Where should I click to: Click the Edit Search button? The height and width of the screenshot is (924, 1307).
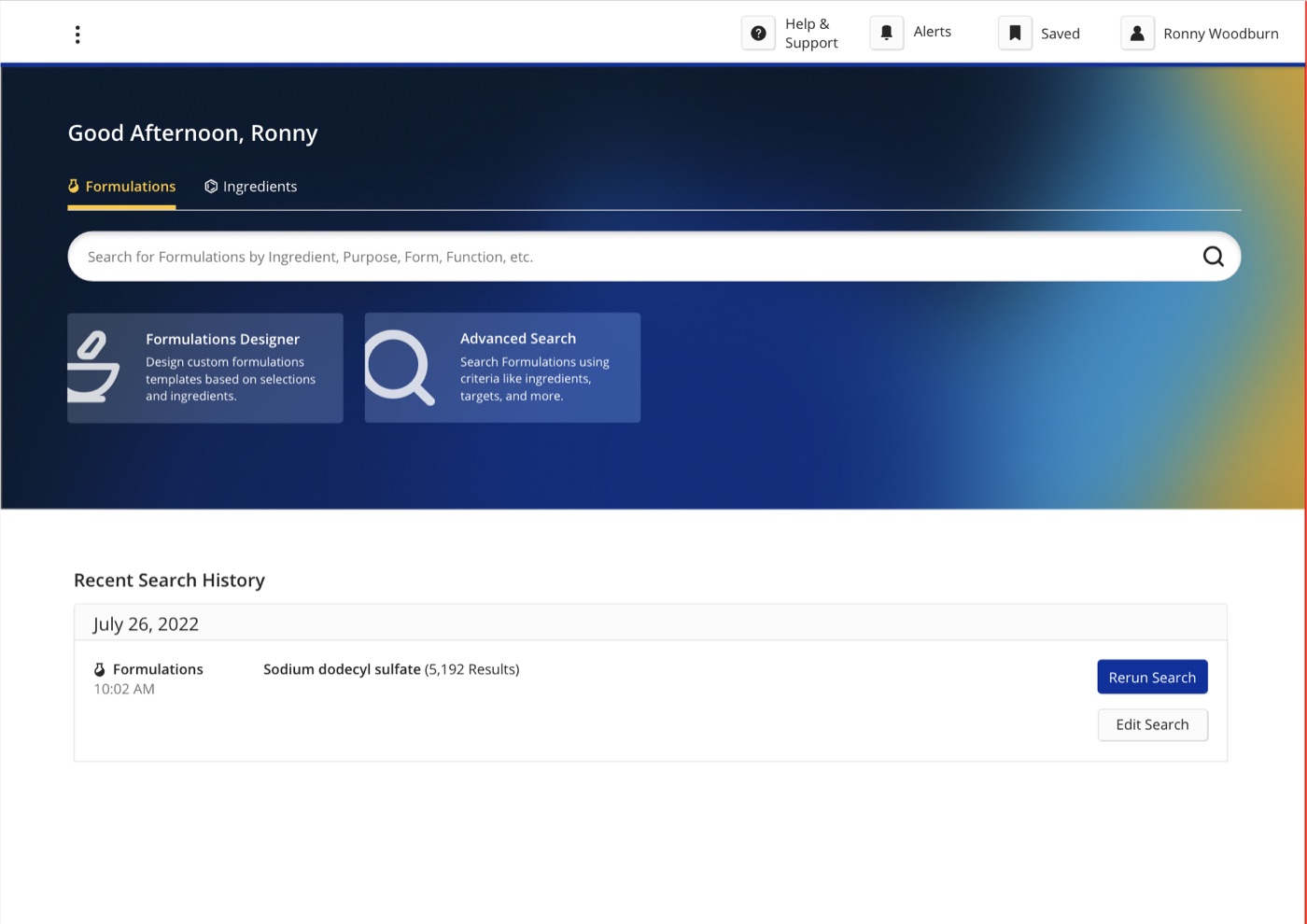1152,724
